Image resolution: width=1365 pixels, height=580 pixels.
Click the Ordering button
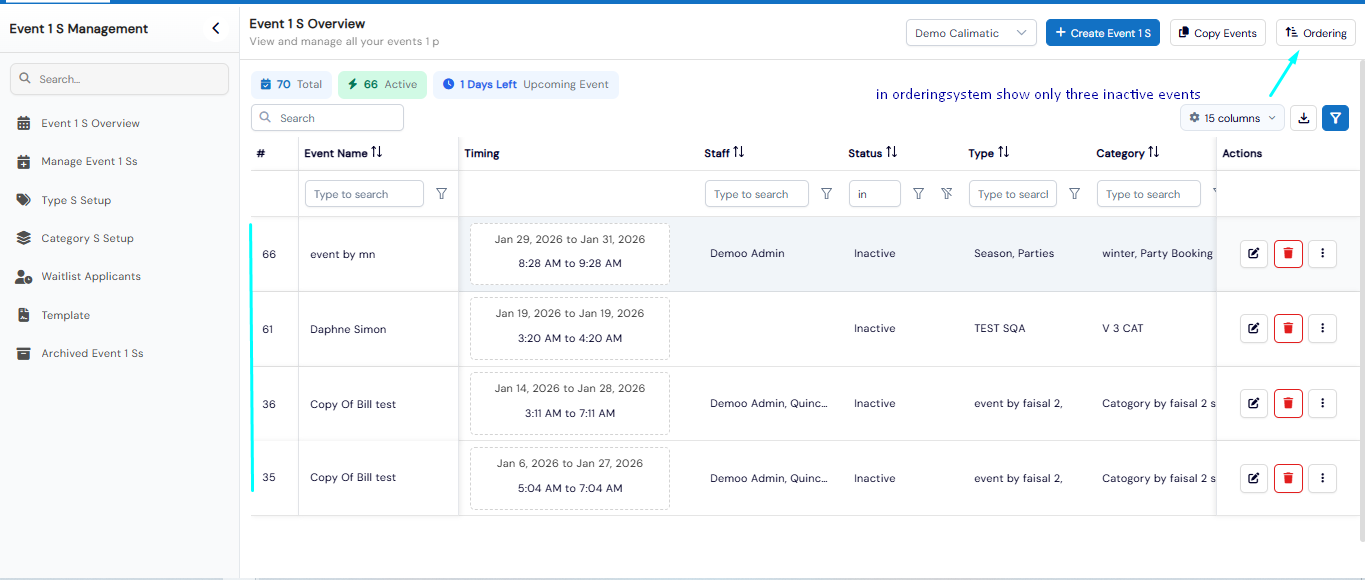[1316, 33]
